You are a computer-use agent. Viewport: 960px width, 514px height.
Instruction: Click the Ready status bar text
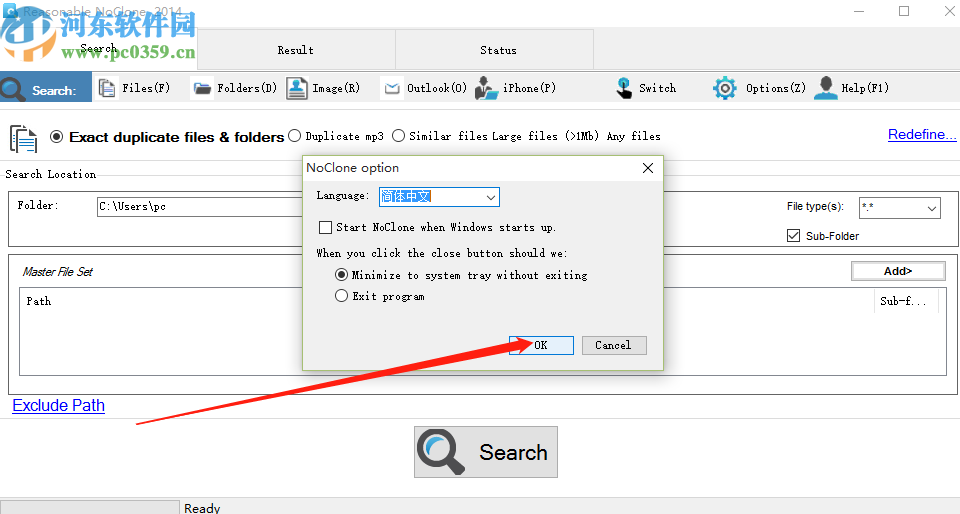[x=202, y=508]
